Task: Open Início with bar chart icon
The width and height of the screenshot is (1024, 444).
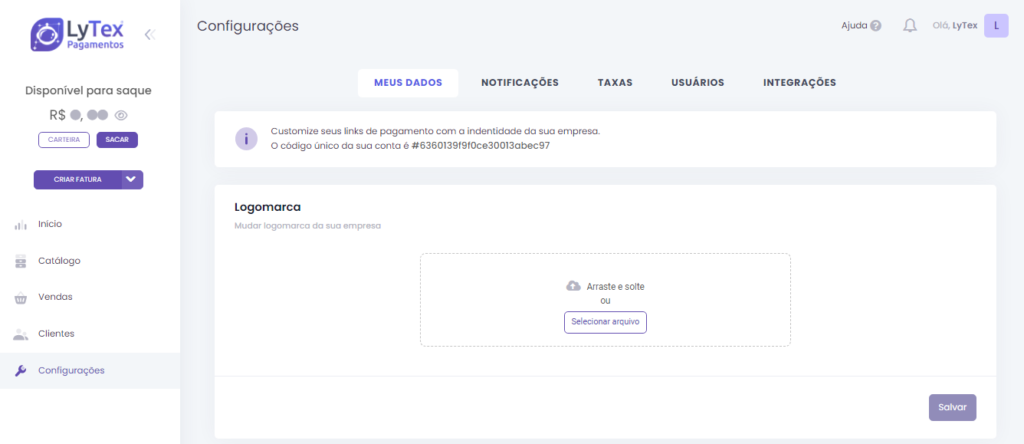Action: [x=21, y=225]
